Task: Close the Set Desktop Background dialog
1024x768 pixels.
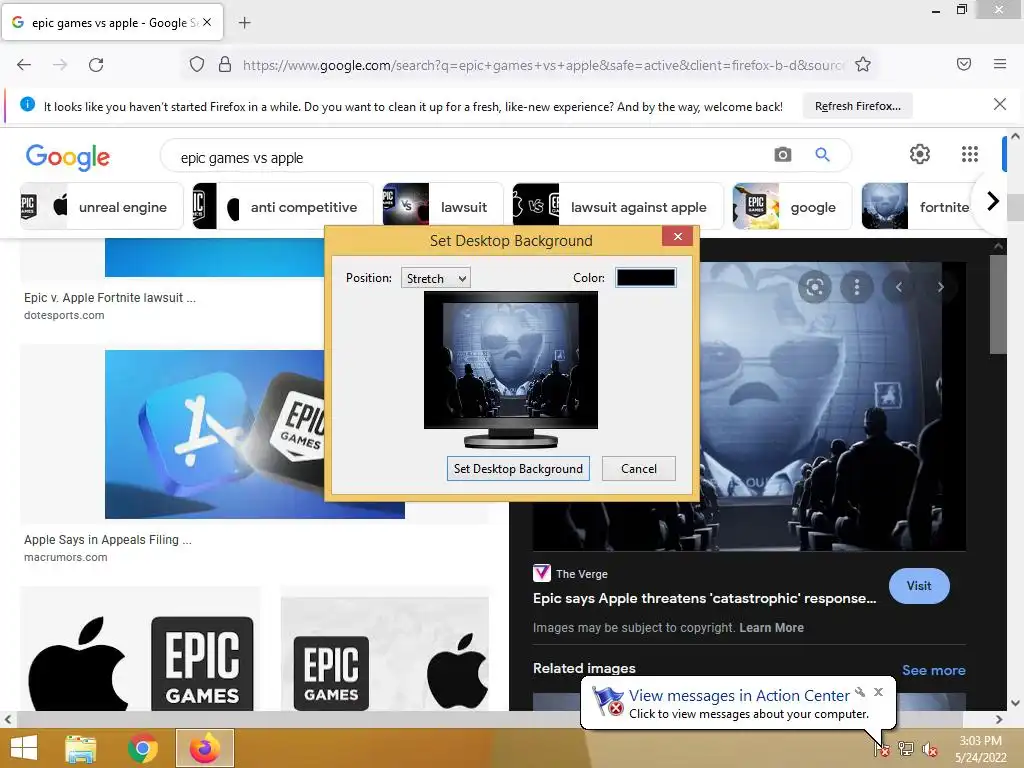Action: 678,236
